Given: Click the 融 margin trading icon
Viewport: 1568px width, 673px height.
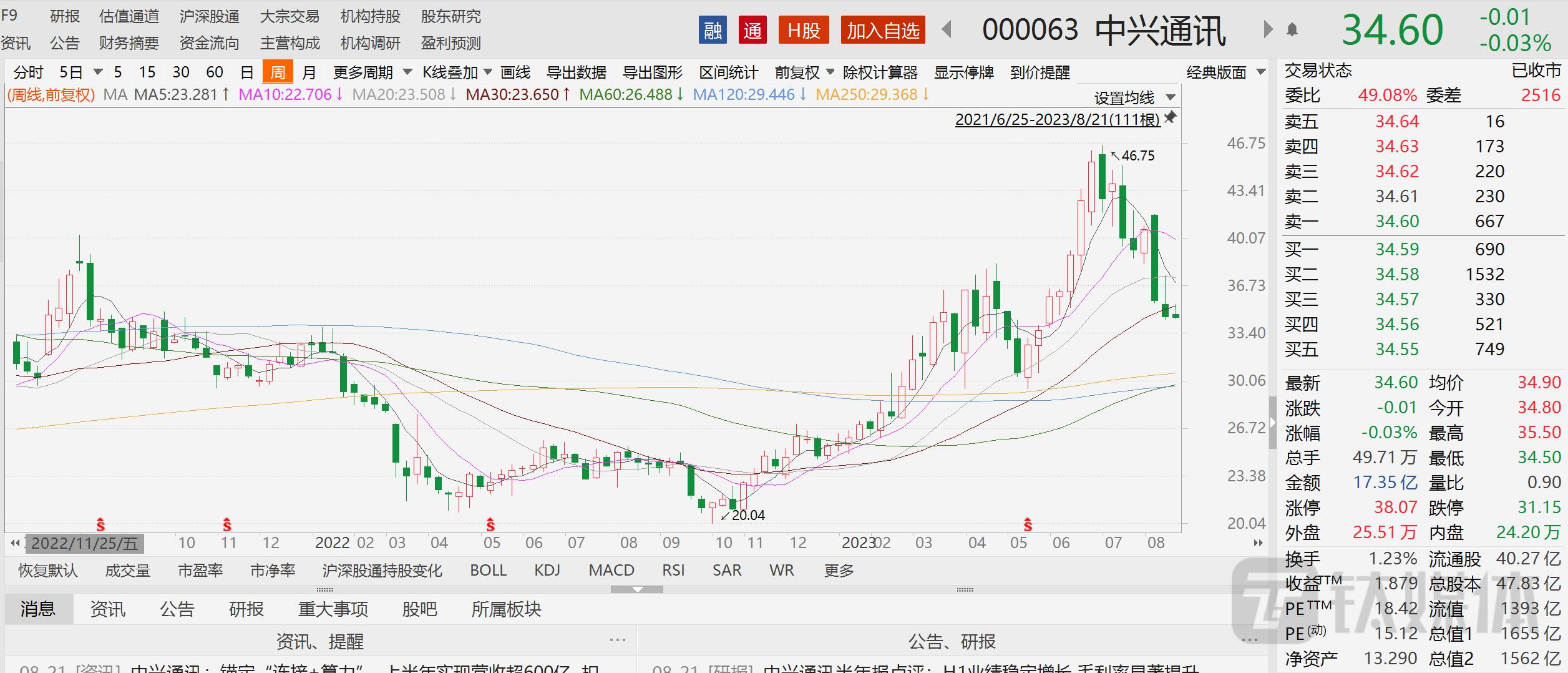Looking at the screenshot, I should click(x=713, y=31).
